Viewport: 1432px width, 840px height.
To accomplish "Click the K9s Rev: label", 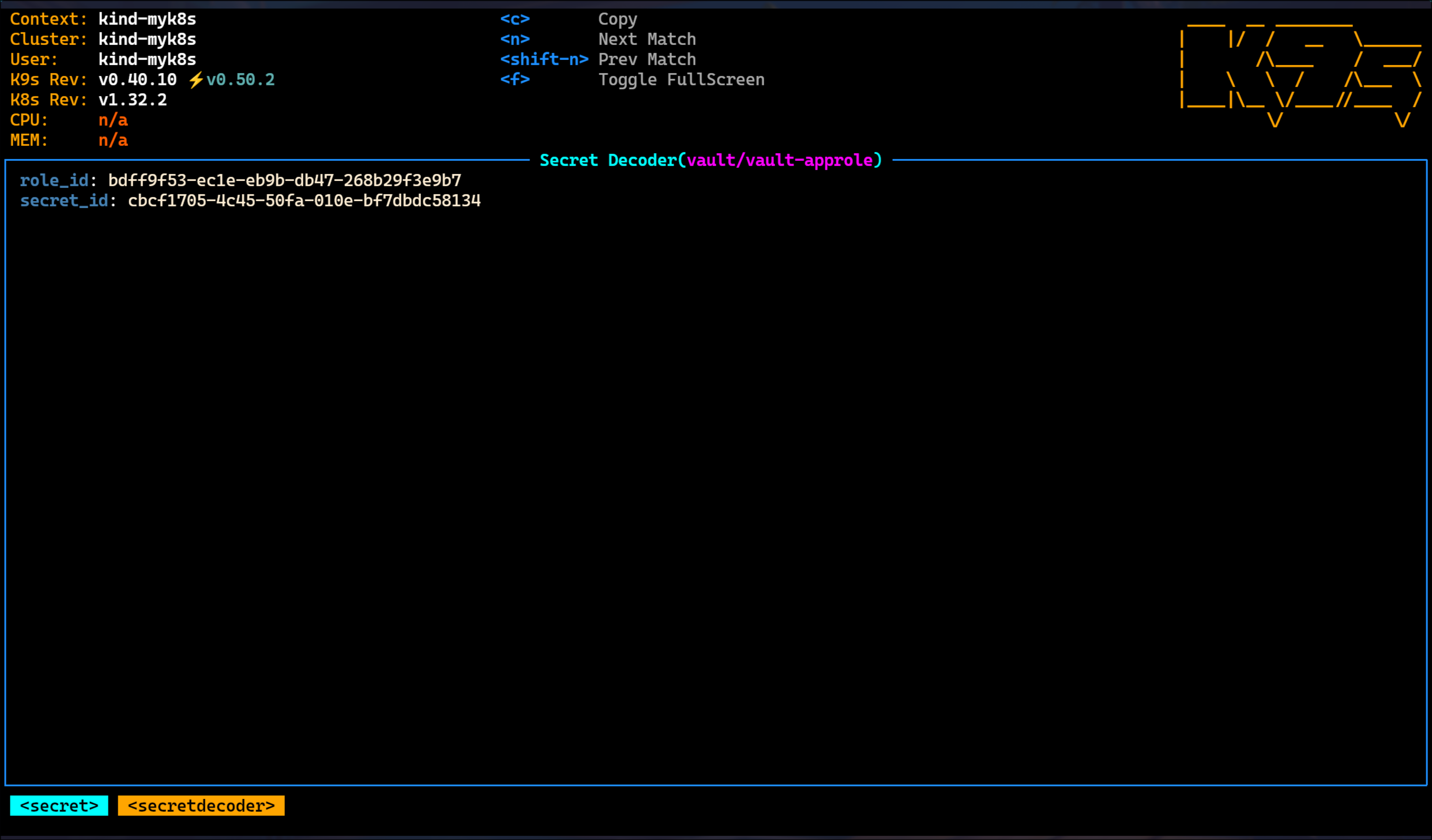I will [49, 80].
